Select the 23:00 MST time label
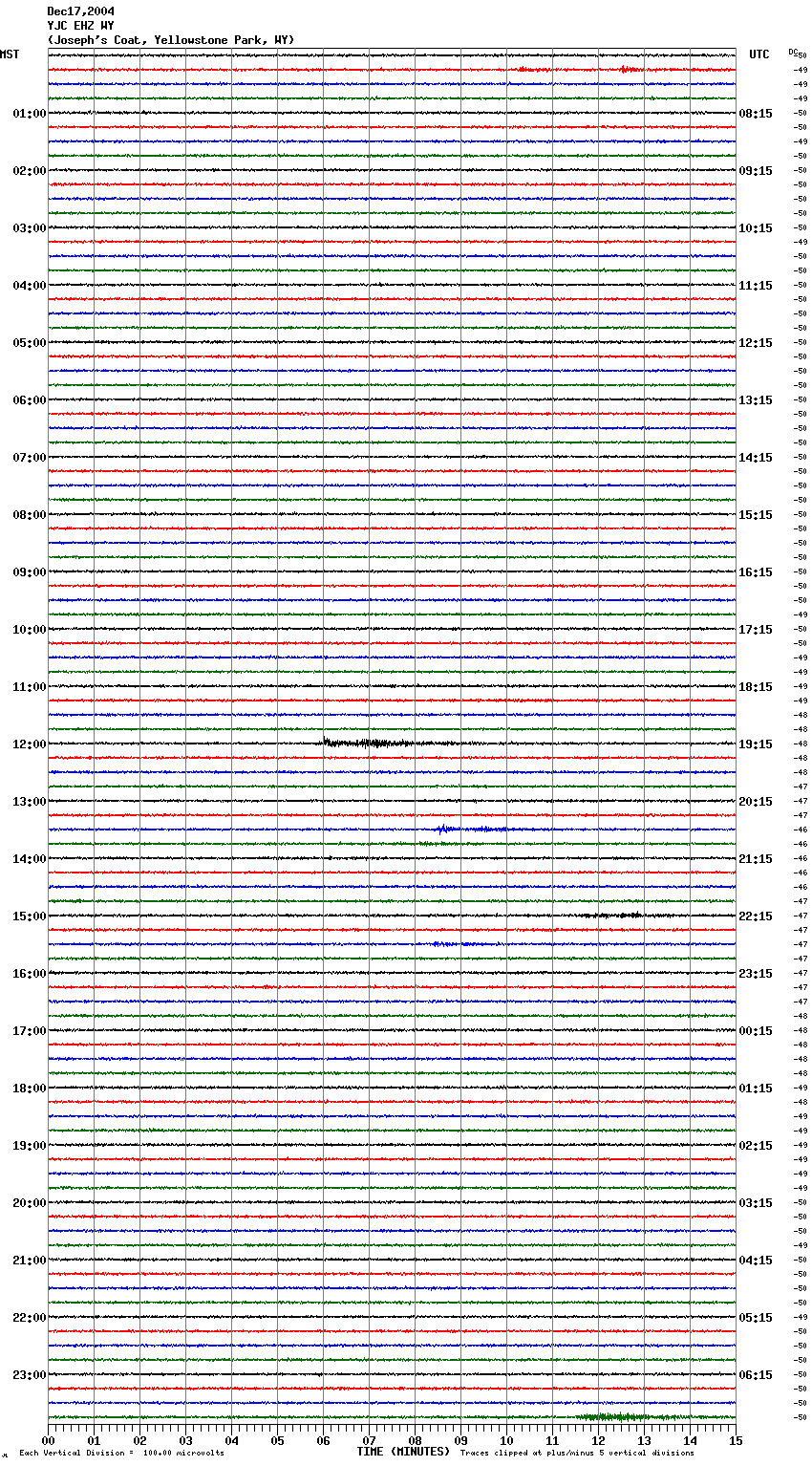Image resolution: width=812 pixels, height=1466 pixels. 30,1375
